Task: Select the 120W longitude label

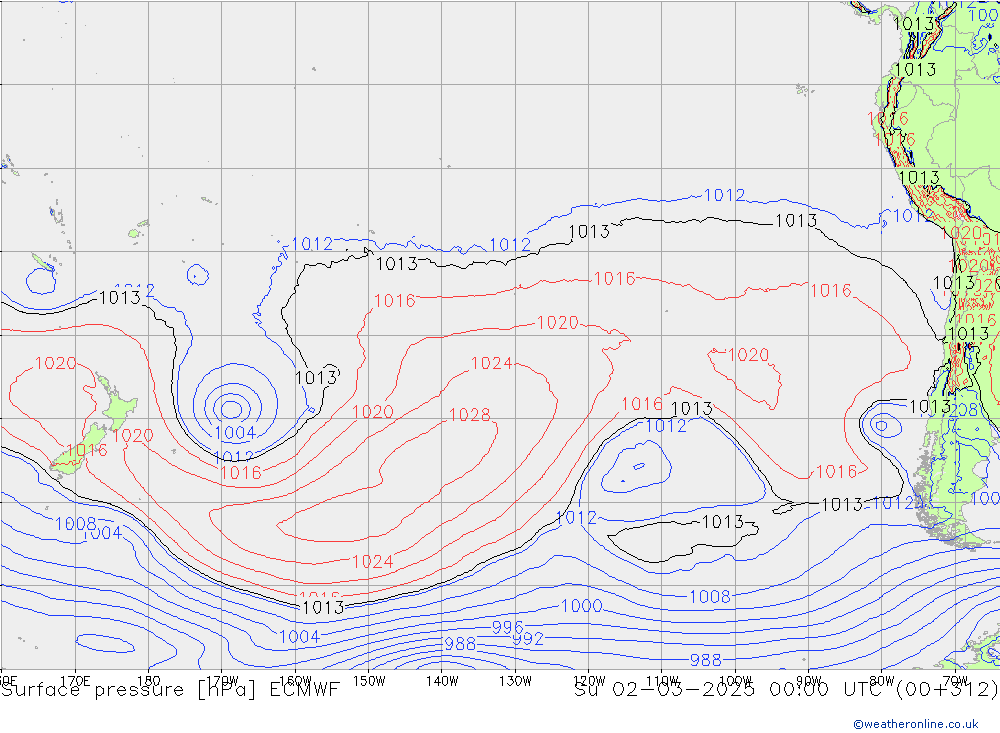Action: click(589, 679)
